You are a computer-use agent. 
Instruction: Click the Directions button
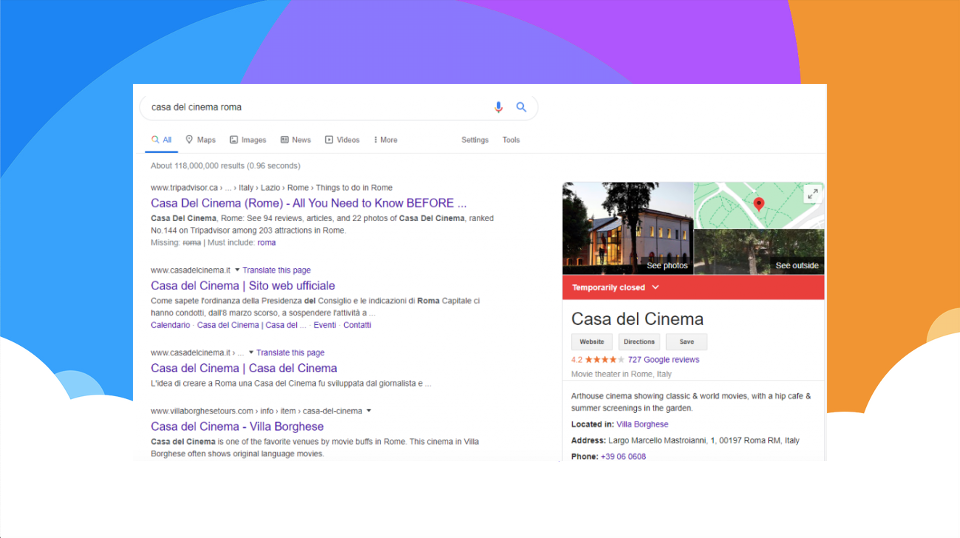639,342
